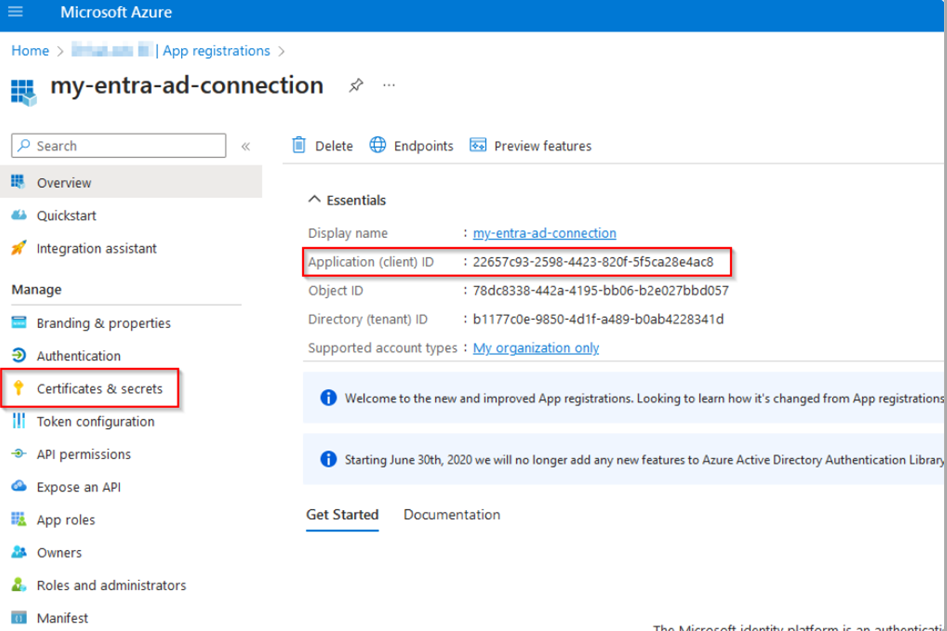Screen dimensions: 947x631
Task: Click the App roles icon
Action: [19, 519]
